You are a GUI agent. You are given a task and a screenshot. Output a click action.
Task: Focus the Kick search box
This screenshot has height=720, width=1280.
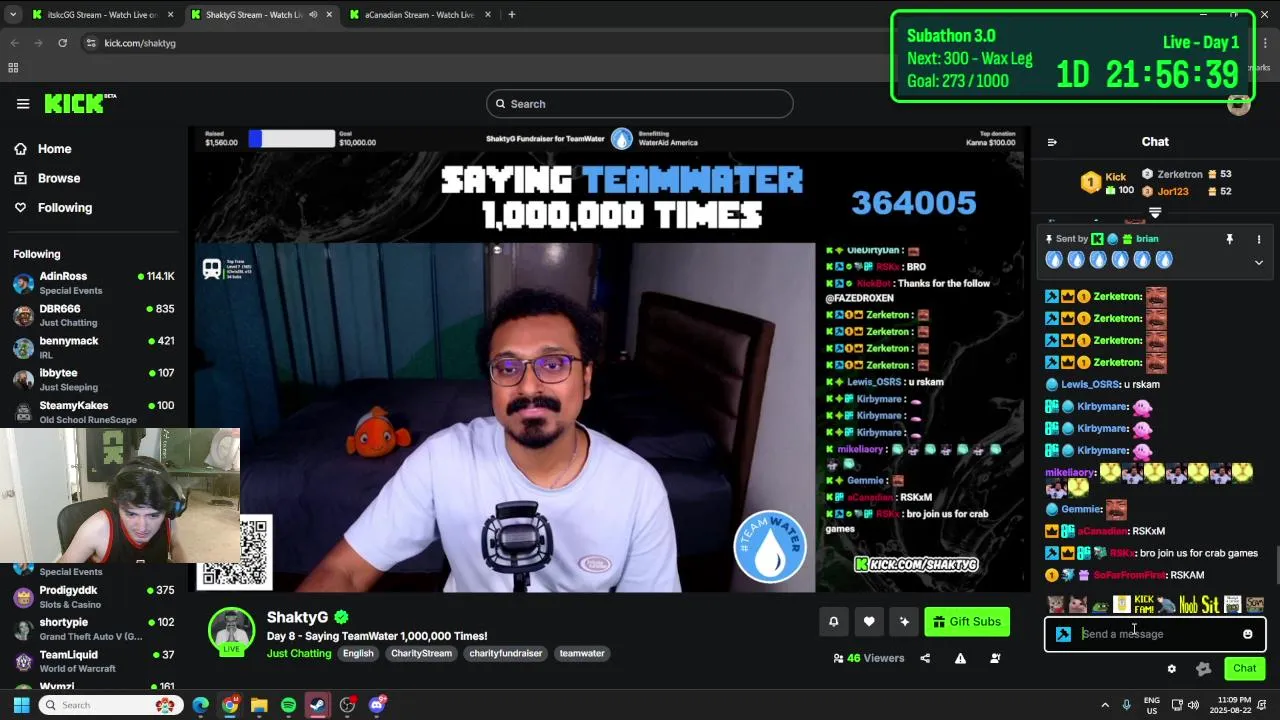click(x=640, y=104)
